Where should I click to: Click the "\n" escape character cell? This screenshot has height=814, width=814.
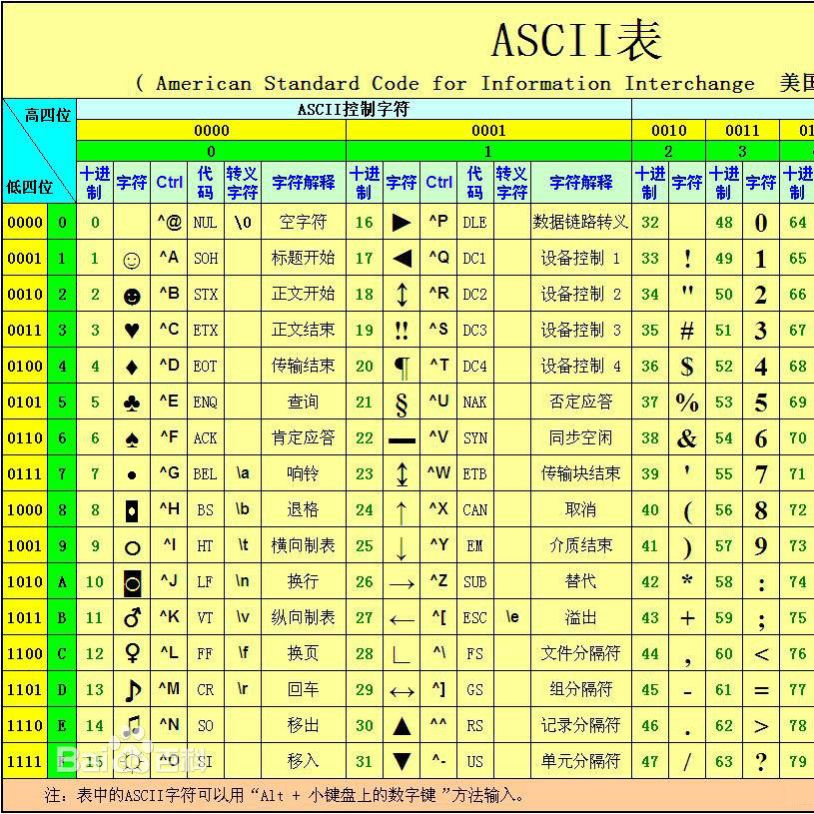pyautogui.click(x=242, y=582)
